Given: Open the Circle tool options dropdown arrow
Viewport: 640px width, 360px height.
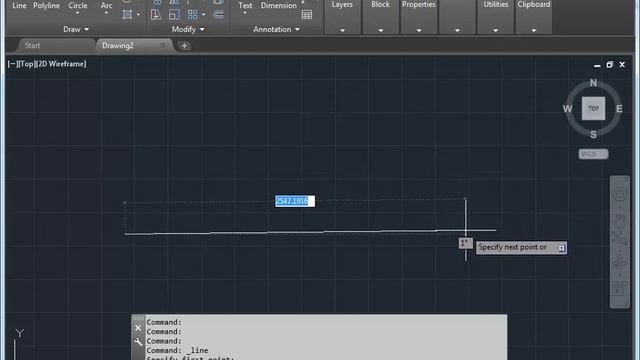Looking at the screenshot, I should click(78, 13).
